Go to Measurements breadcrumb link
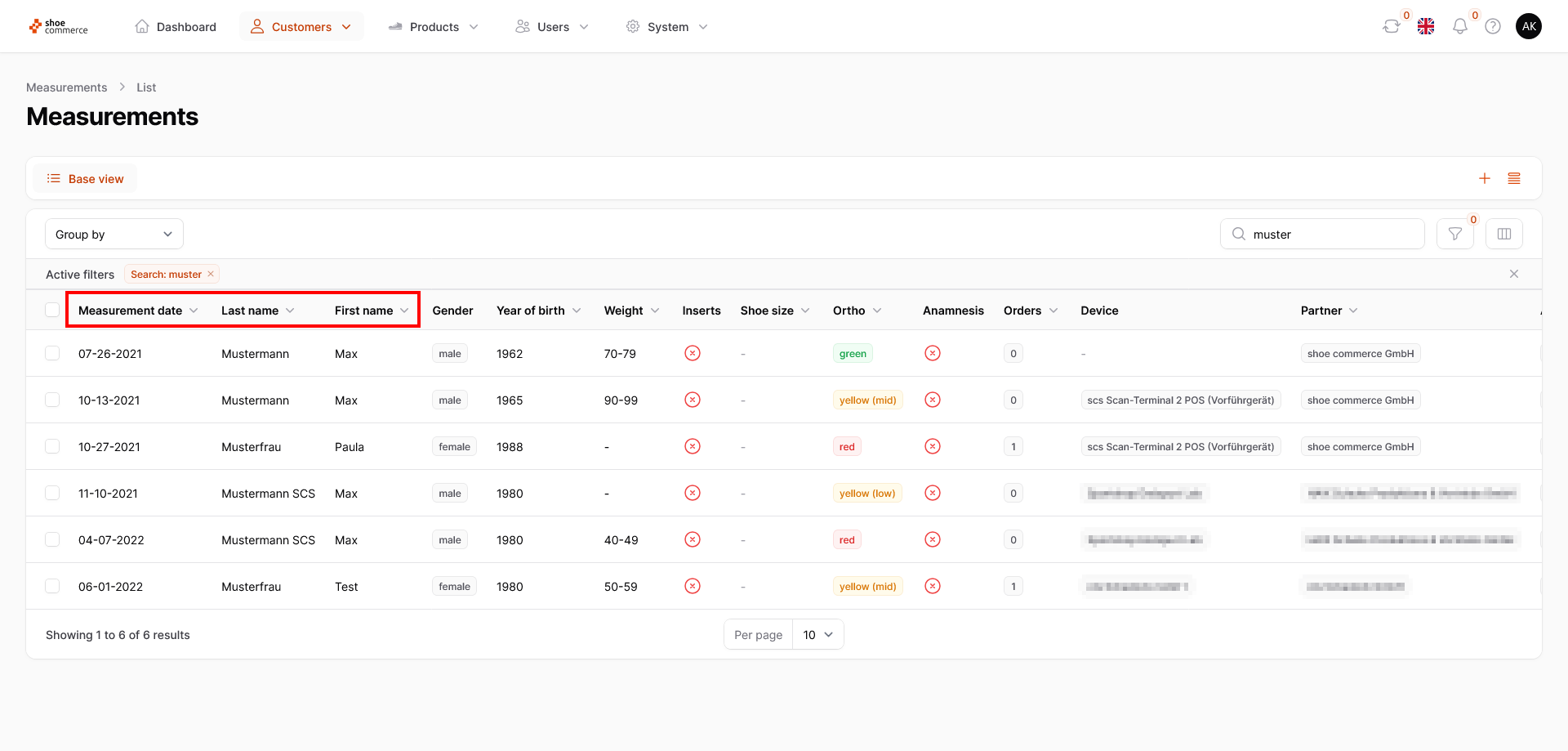This screenshot has height=751, width=1568. 66,87
